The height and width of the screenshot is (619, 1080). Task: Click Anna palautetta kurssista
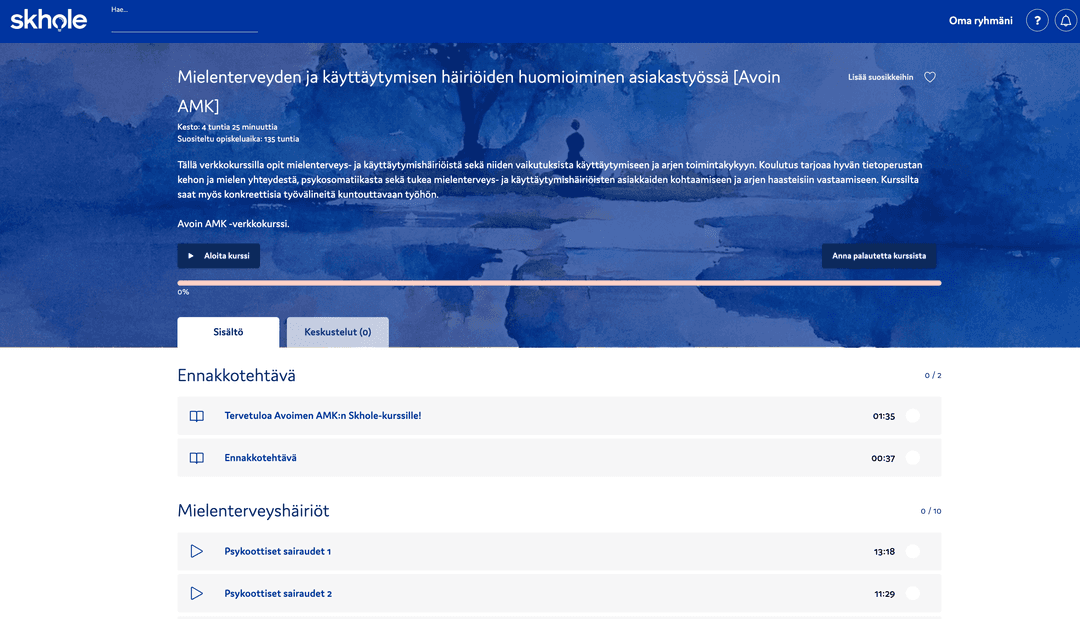tap(878, 256)
